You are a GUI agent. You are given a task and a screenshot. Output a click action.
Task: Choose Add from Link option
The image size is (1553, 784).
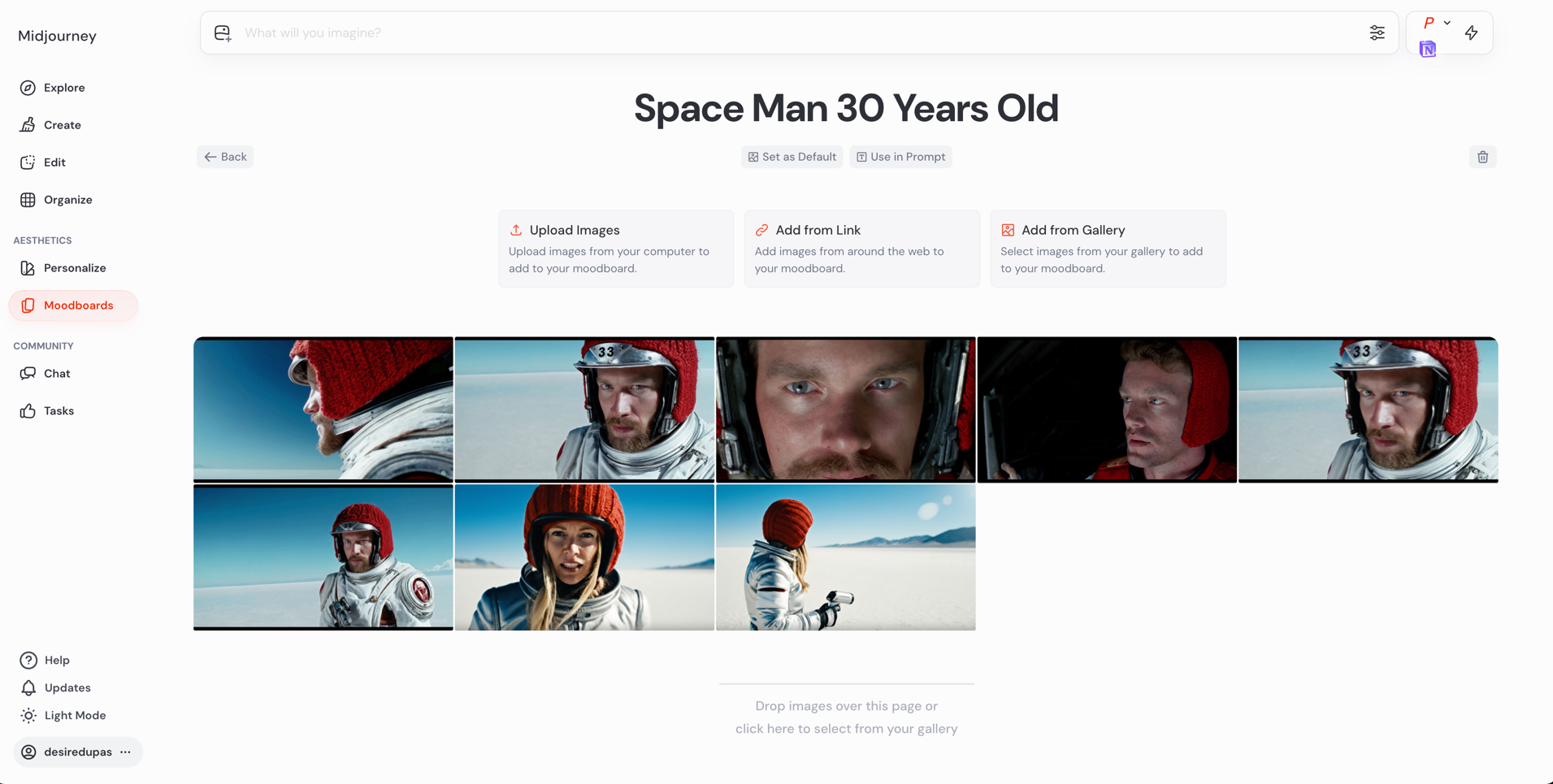861,248
